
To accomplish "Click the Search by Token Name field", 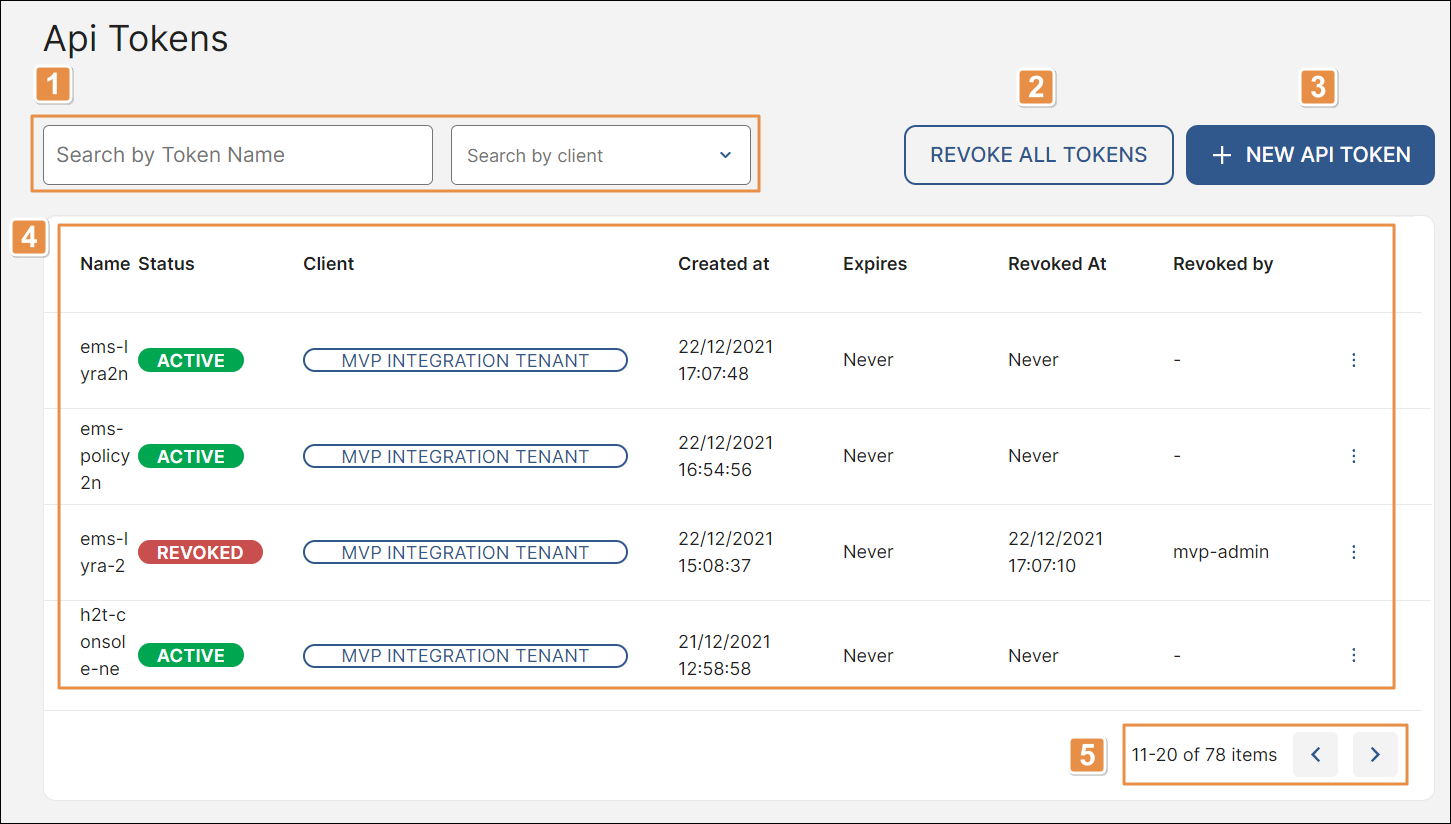I will (x=238, y=155).
